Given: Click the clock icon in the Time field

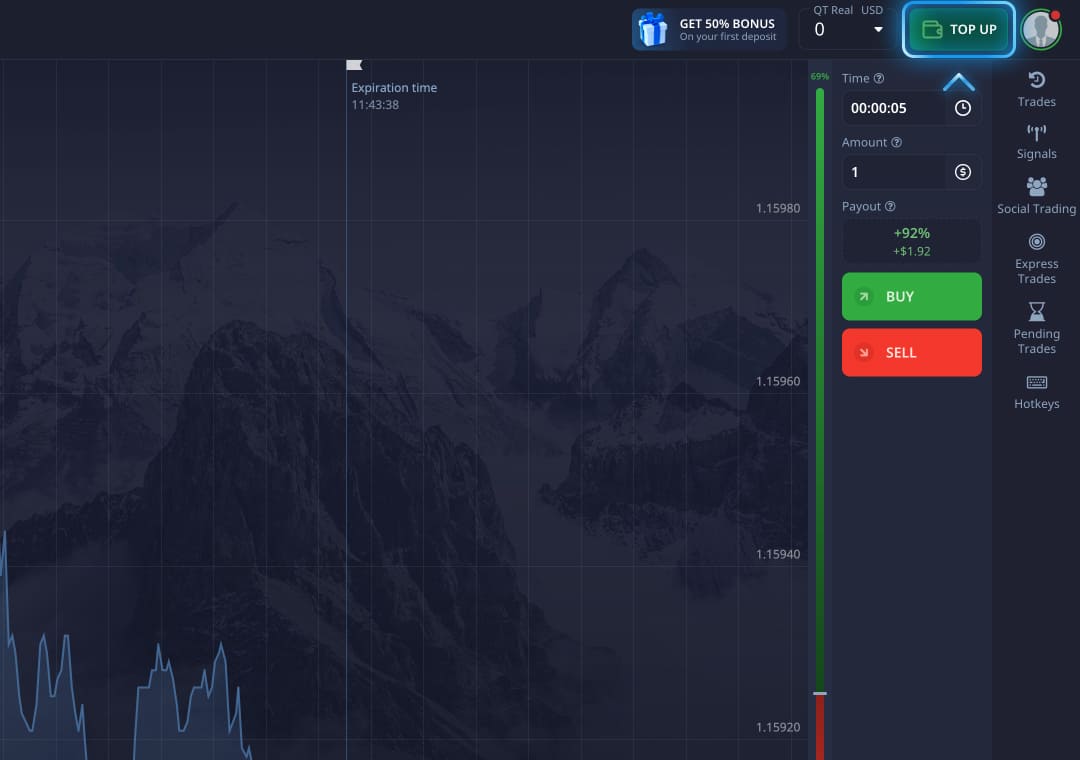Looking at the screenshot, I should [962, 108].
